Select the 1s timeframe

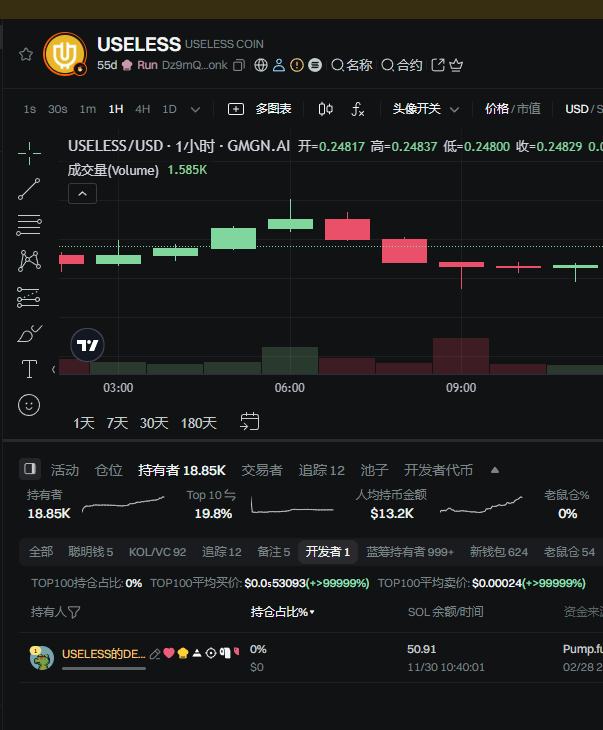tap(30, 109)
